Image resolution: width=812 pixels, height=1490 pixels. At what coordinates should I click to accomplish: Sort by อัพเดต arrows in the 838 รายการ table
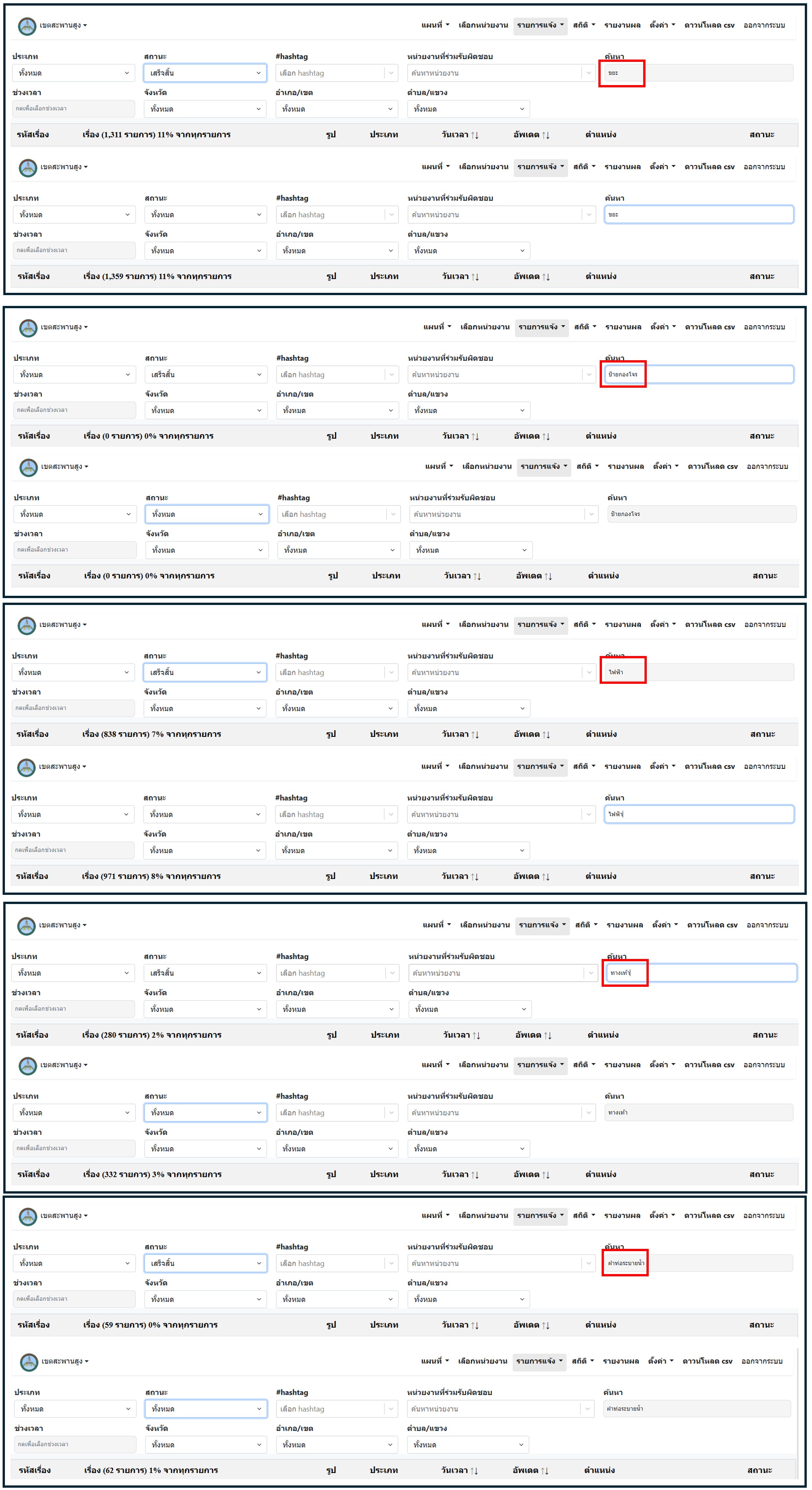click(x=546, y=734)
